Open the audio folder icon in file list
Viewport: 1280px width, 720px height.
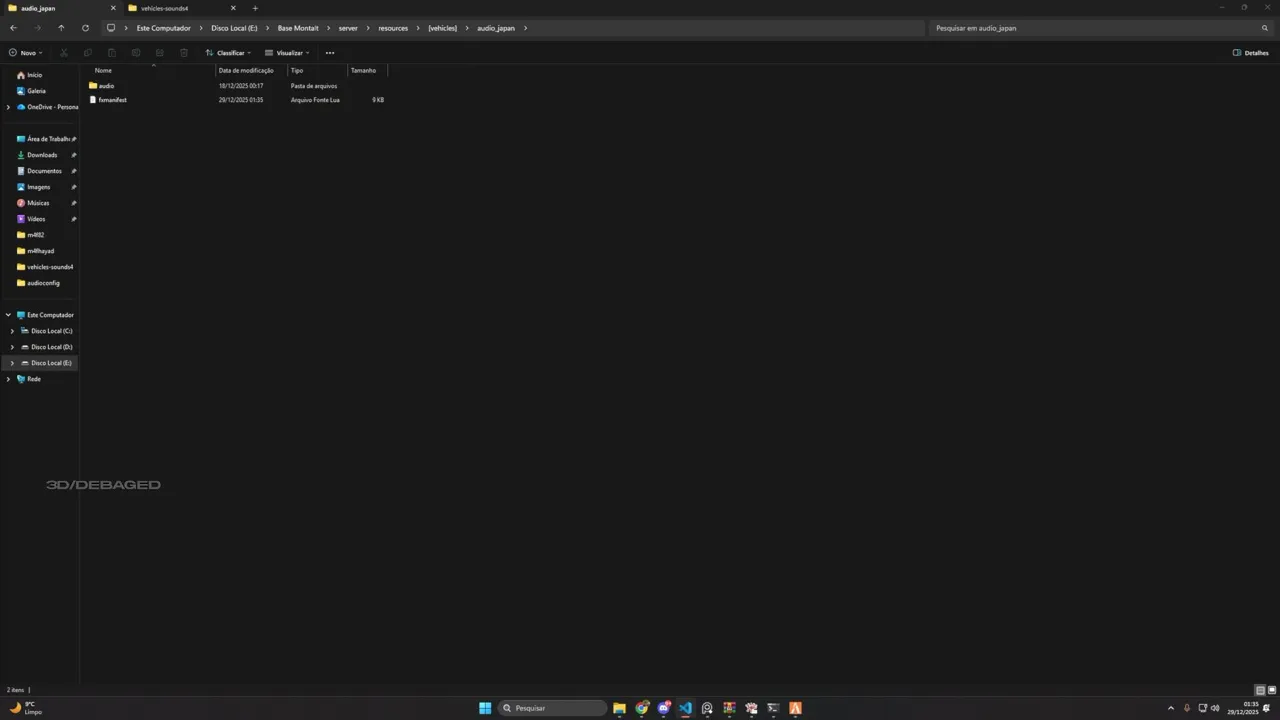pos(93,86)
